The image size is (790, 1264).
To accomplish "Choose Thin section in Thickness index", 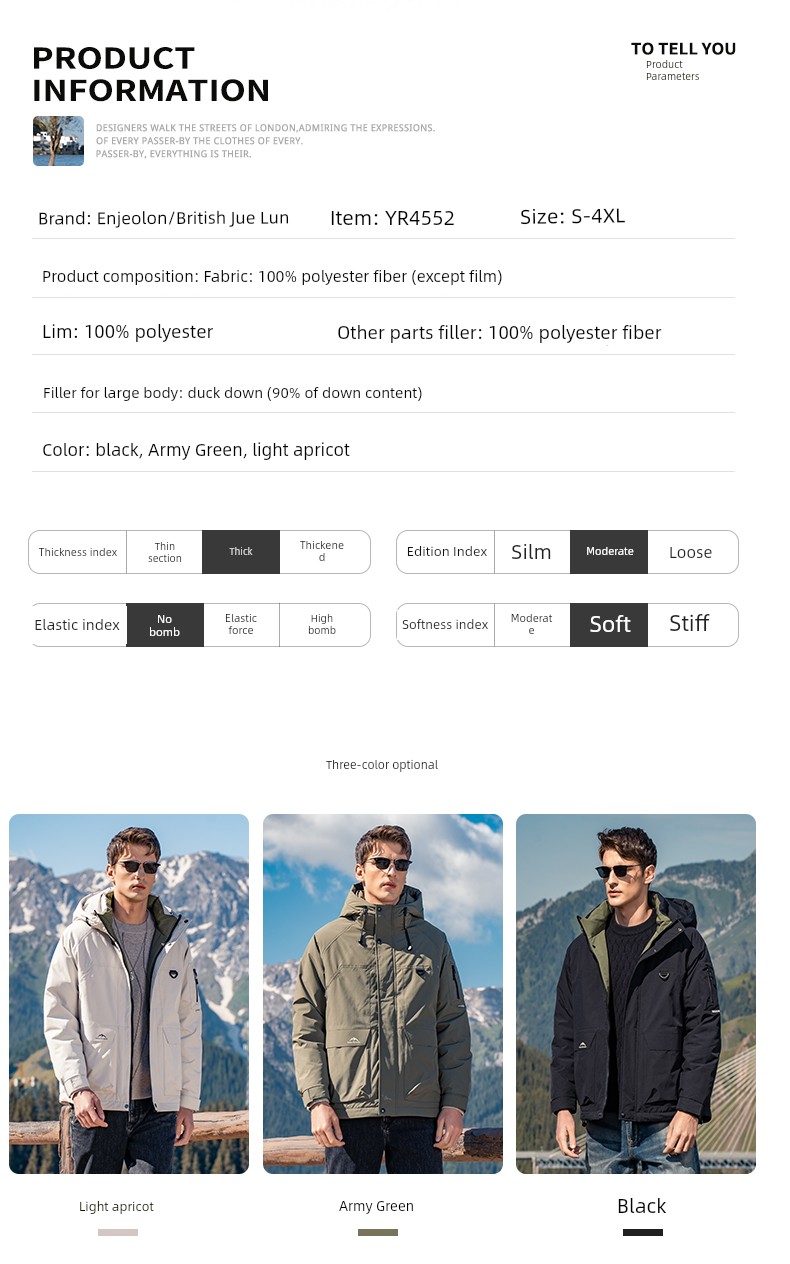I will (165, 552).
